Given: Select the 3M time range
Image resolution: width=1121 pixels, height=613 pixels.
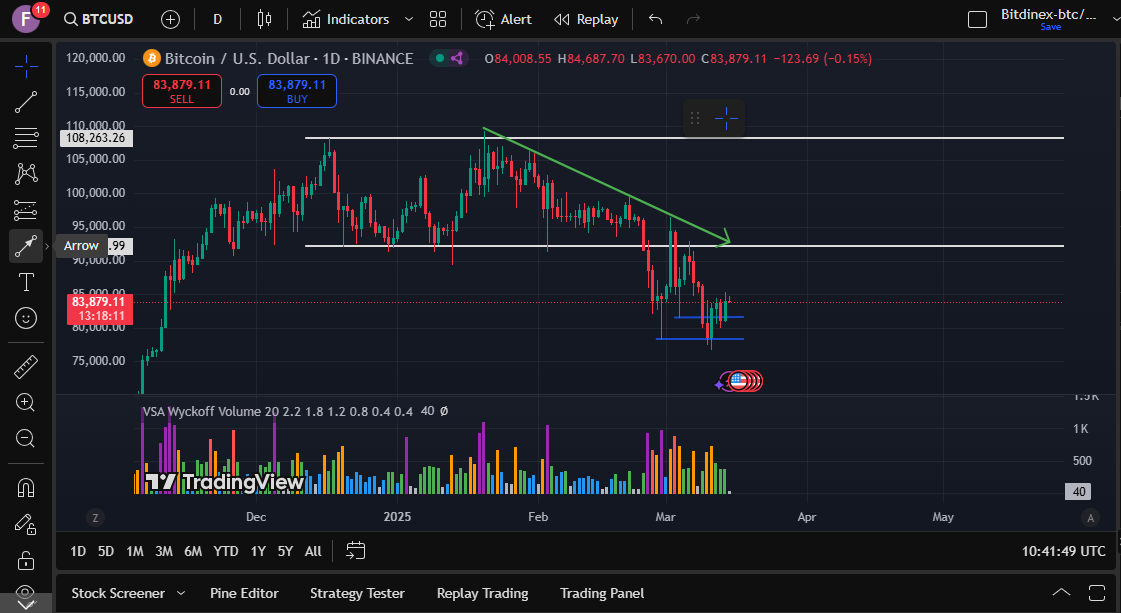Looking at the screenshot, I should (164, 551).
